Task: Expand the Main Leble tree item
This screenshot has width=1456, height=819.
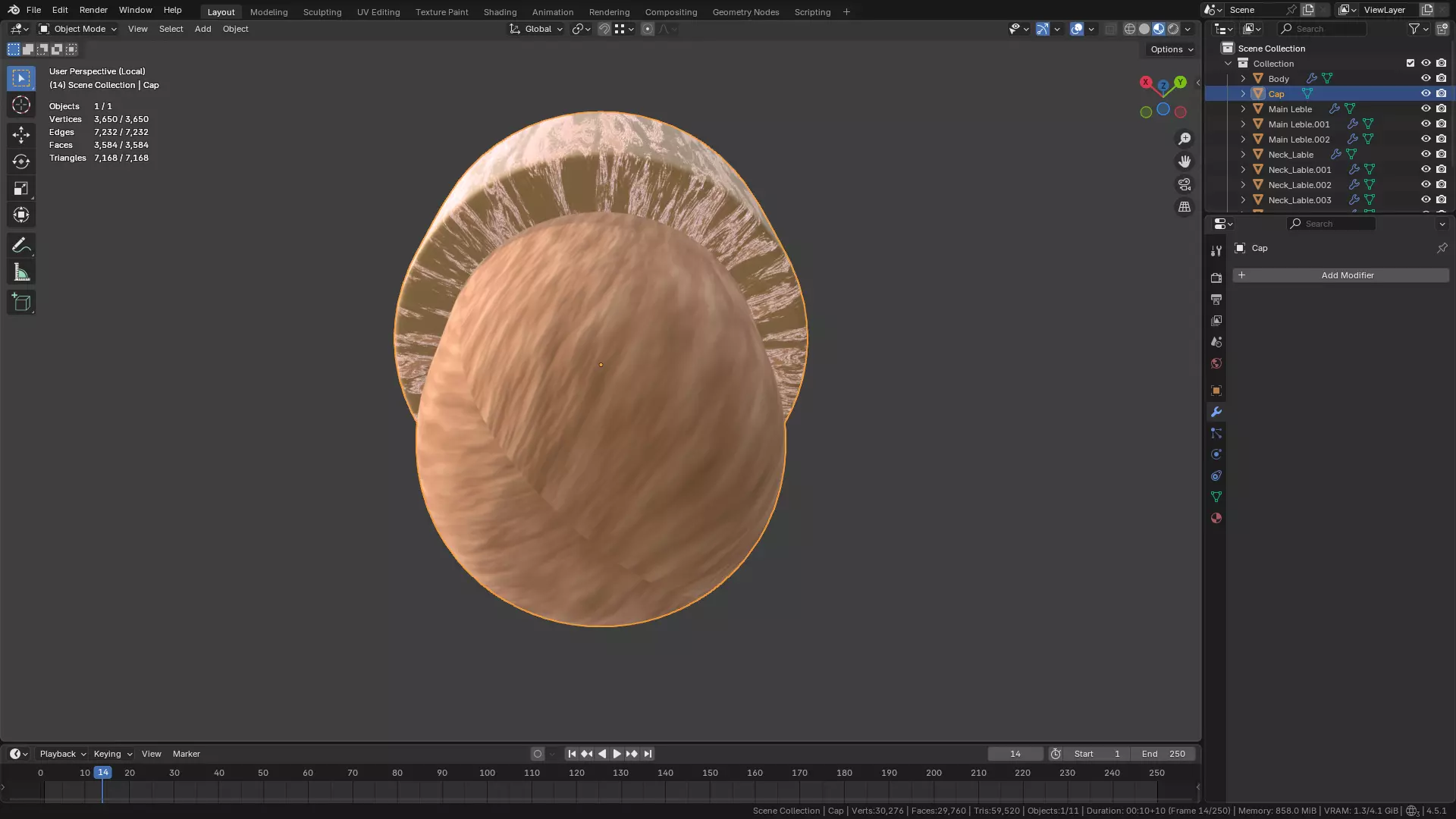Action: tap(1243, 109)
